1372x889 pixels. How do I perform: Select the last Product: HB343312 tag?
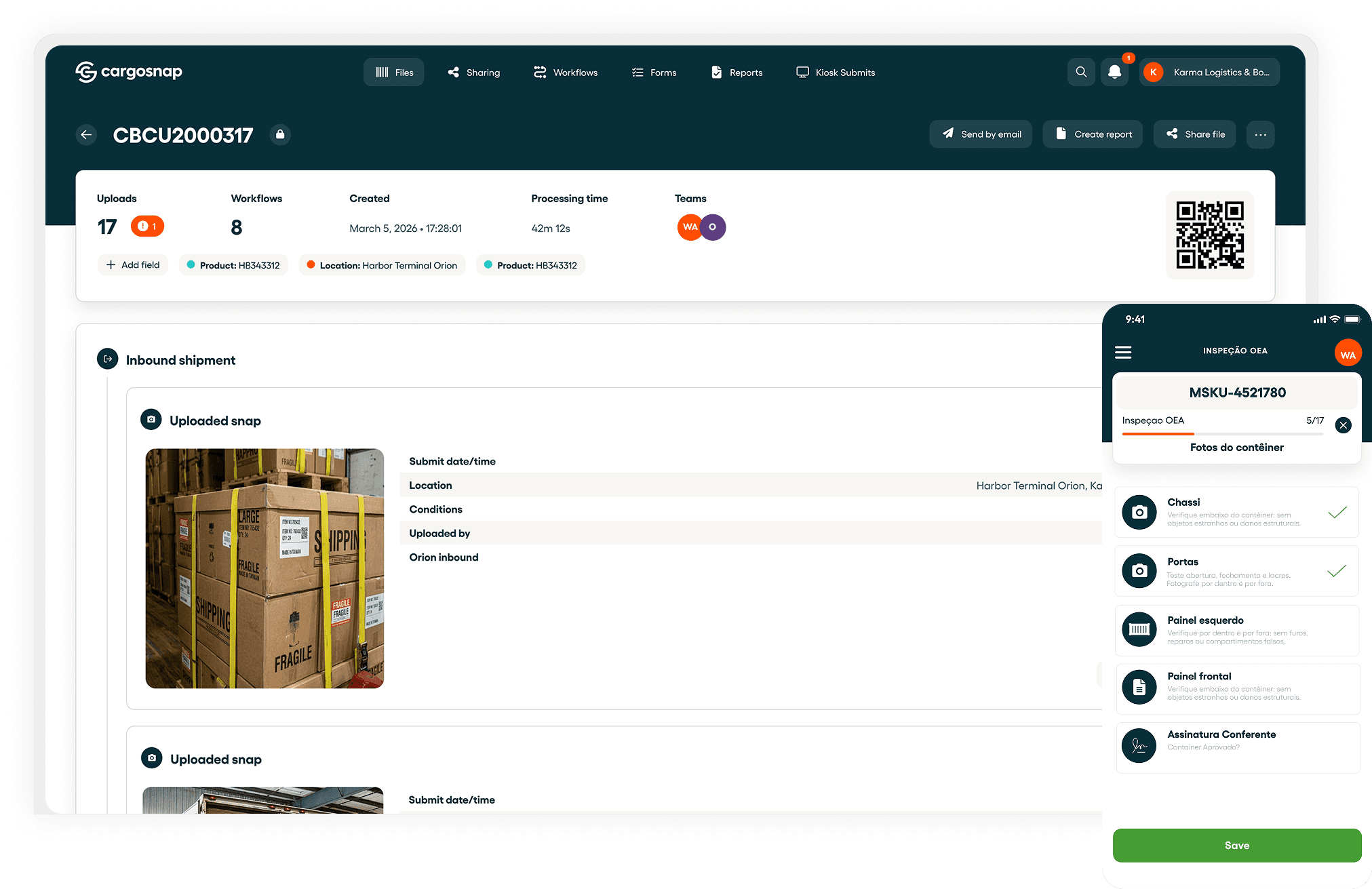[x=531, y=265]
